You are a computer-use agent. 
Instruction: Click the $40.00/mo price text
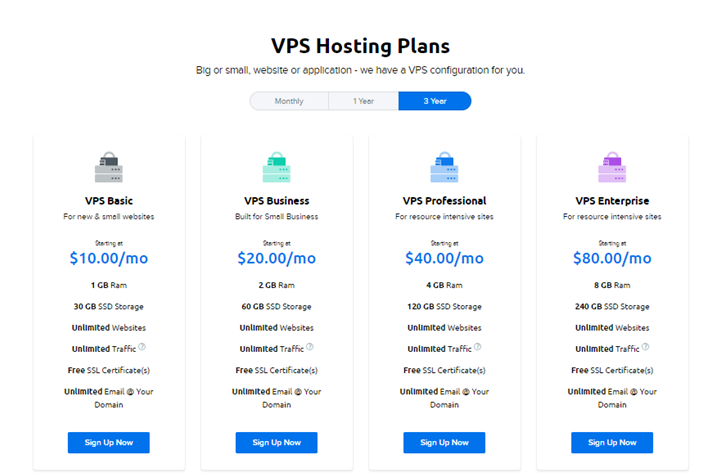click(444, 258)
